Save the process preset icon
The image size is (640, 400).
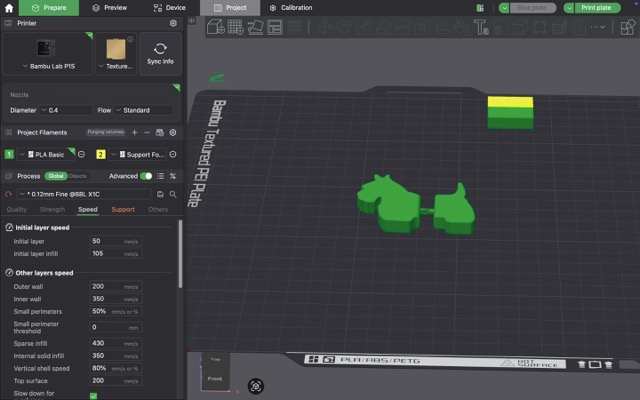[x=160, y=194]
